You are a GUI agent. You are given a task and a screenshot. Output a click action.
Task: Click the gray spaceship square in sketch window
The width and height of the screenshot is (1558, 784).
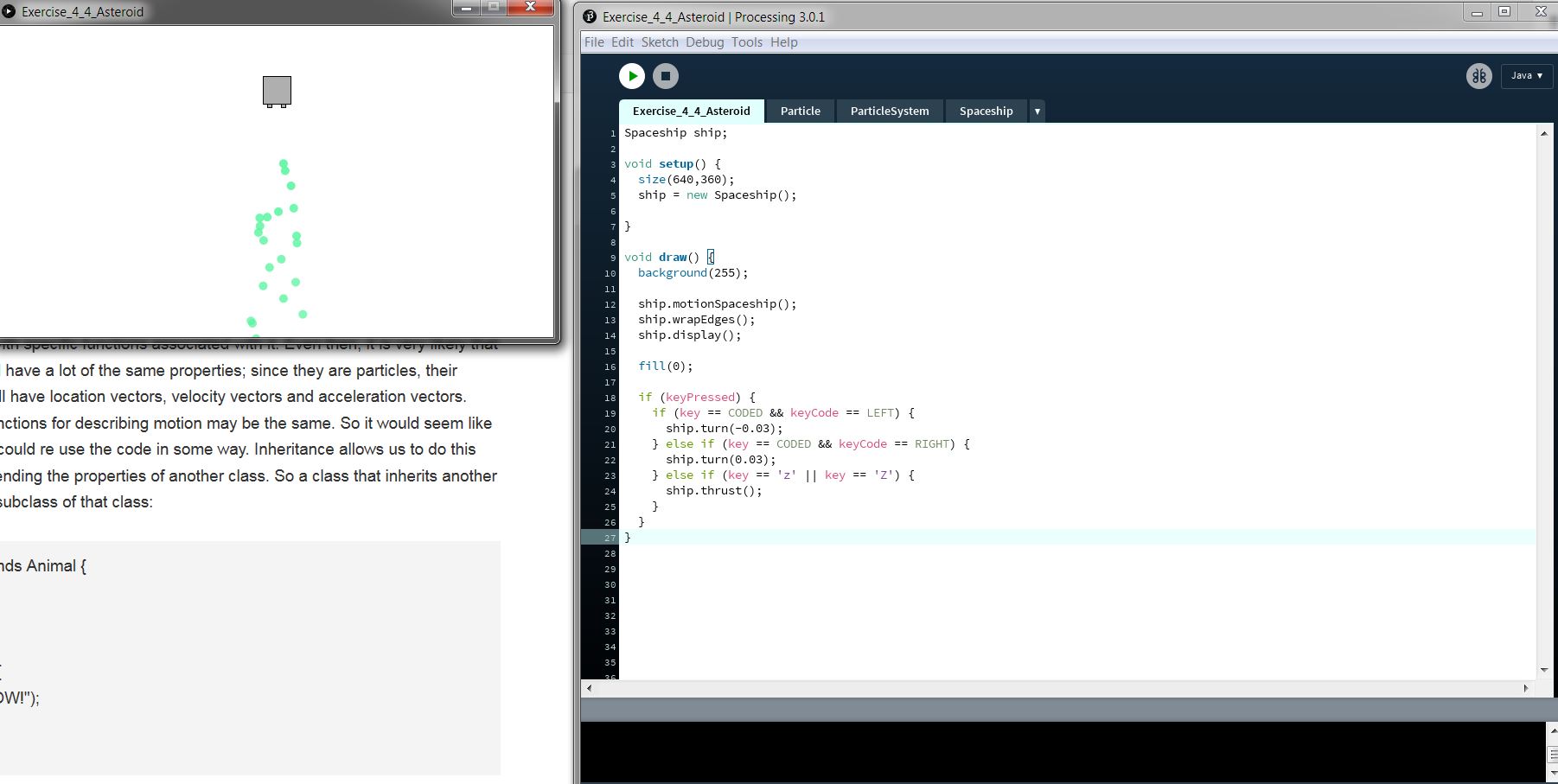pos(277,91)
